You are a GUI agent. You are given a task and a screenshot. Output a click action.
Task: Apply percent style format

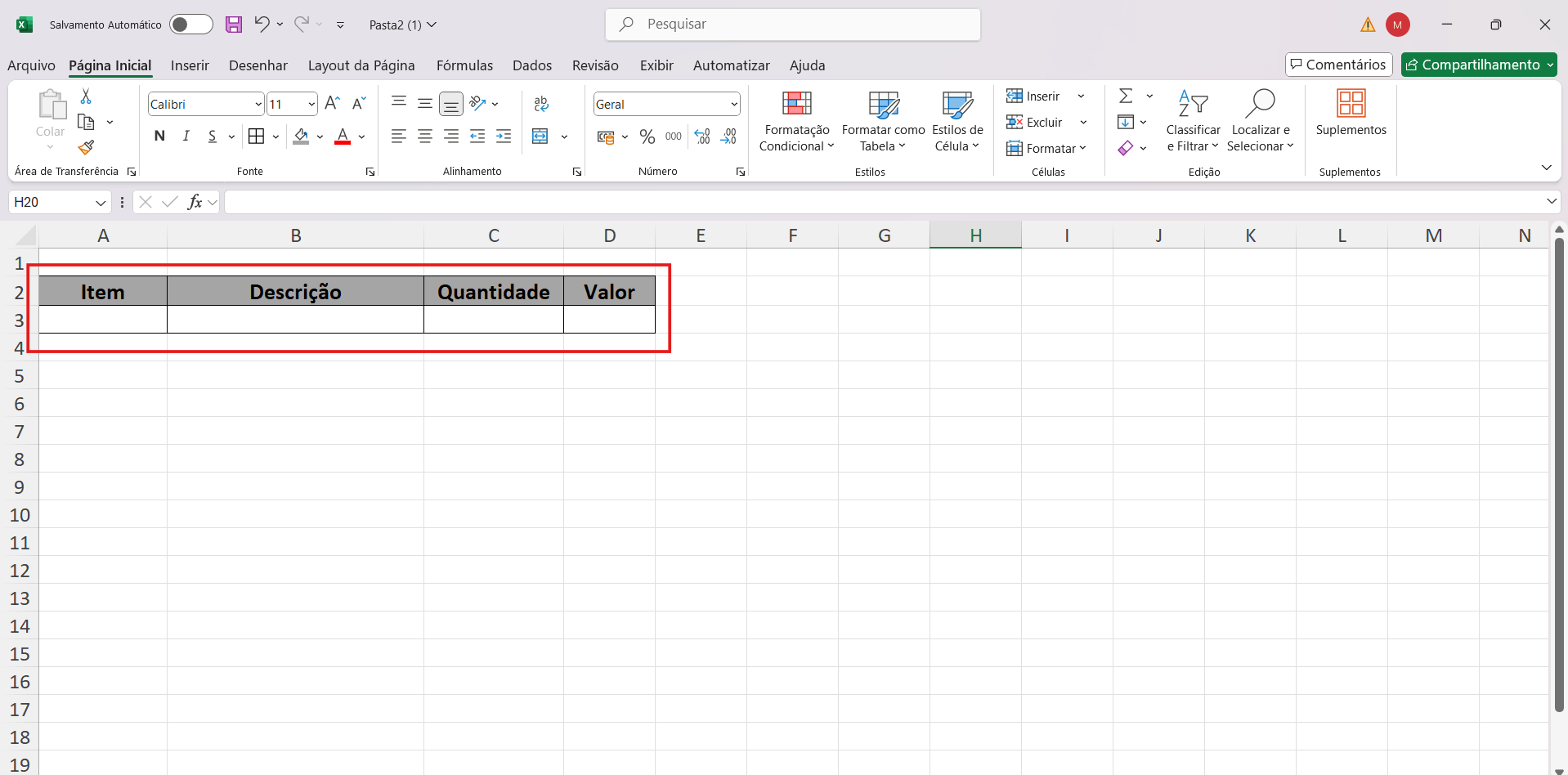click(647, 137)
